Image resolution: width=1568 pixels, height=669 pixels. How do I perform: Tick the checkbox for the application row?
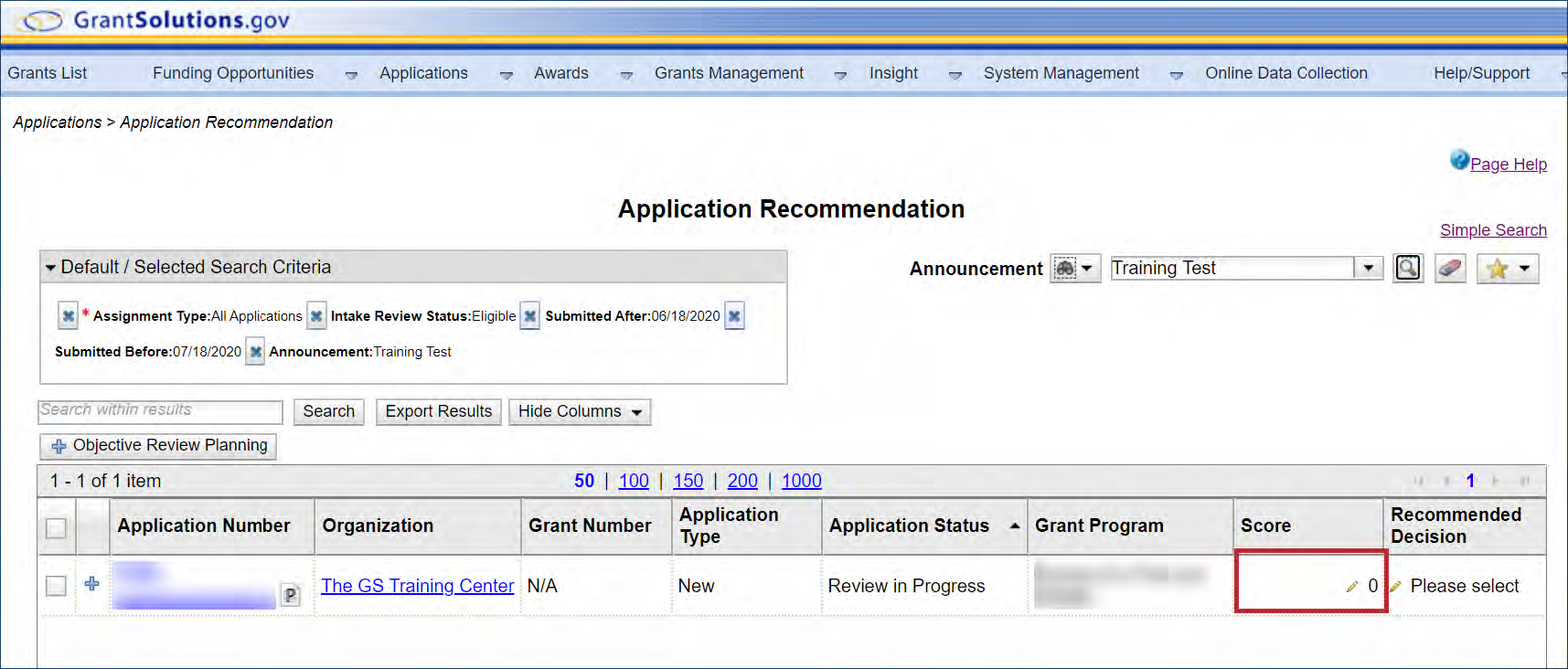click(56, 586)
